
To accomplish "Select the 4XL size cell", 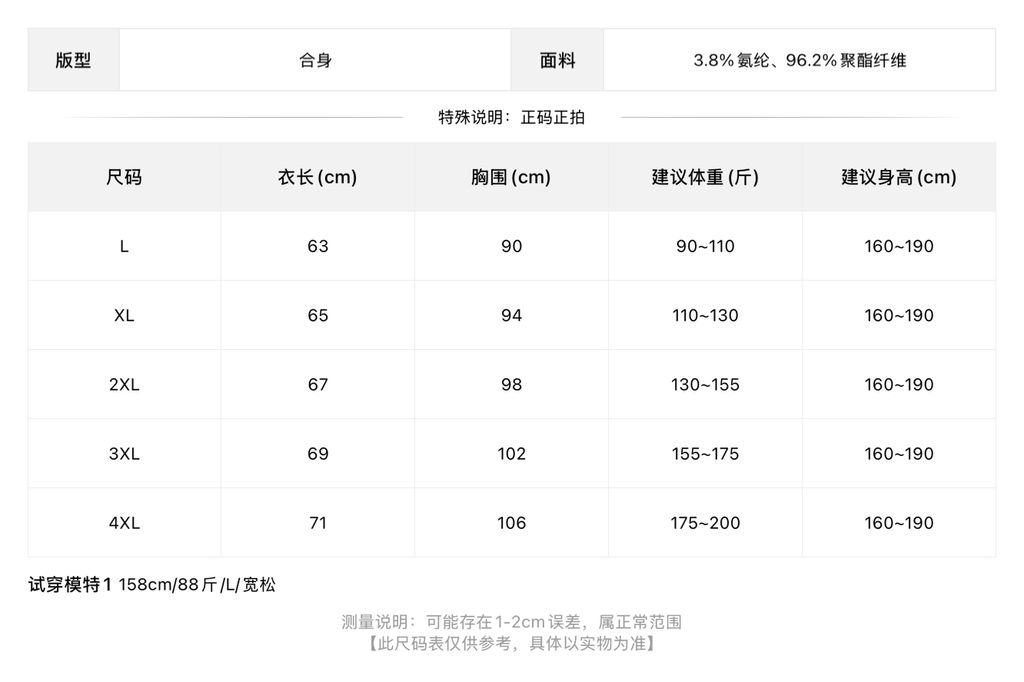I will tap(124, 523).
